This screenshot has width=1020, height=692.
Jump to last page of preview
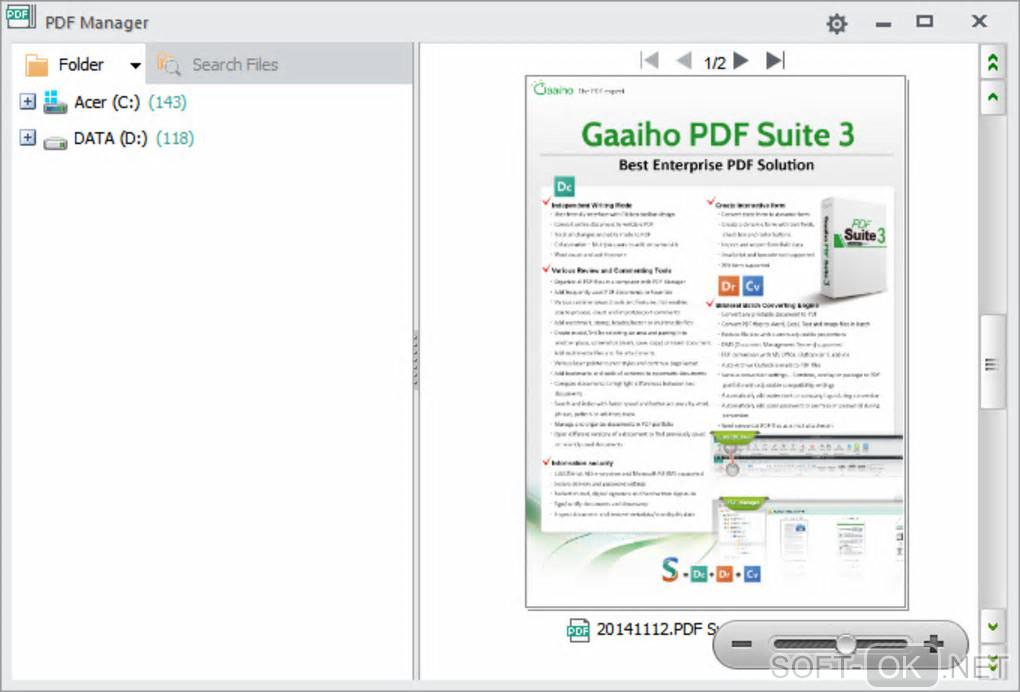pos(775,60)
